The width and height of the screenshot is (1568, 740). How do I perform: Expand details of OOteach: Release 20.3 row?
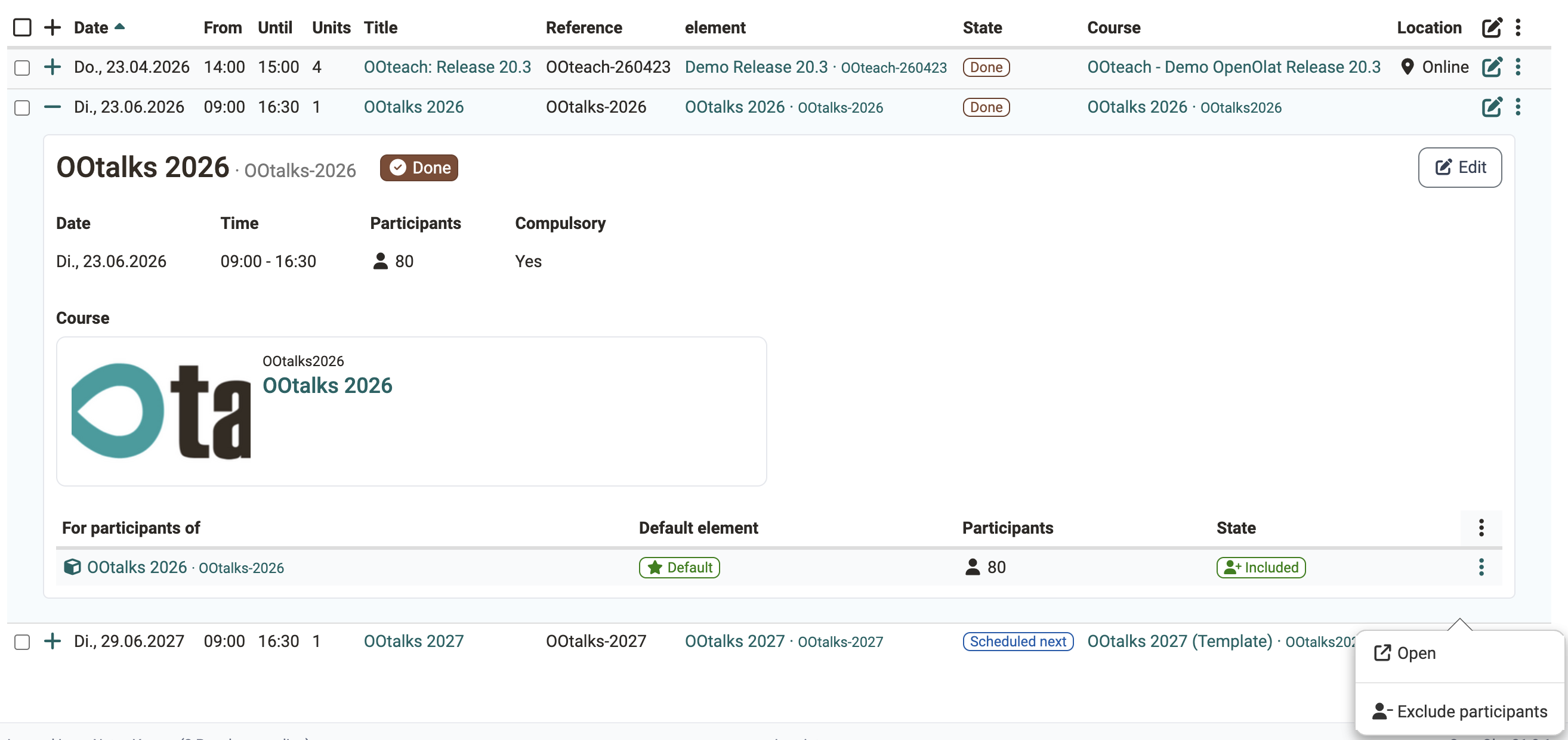[x=53, y=67]
